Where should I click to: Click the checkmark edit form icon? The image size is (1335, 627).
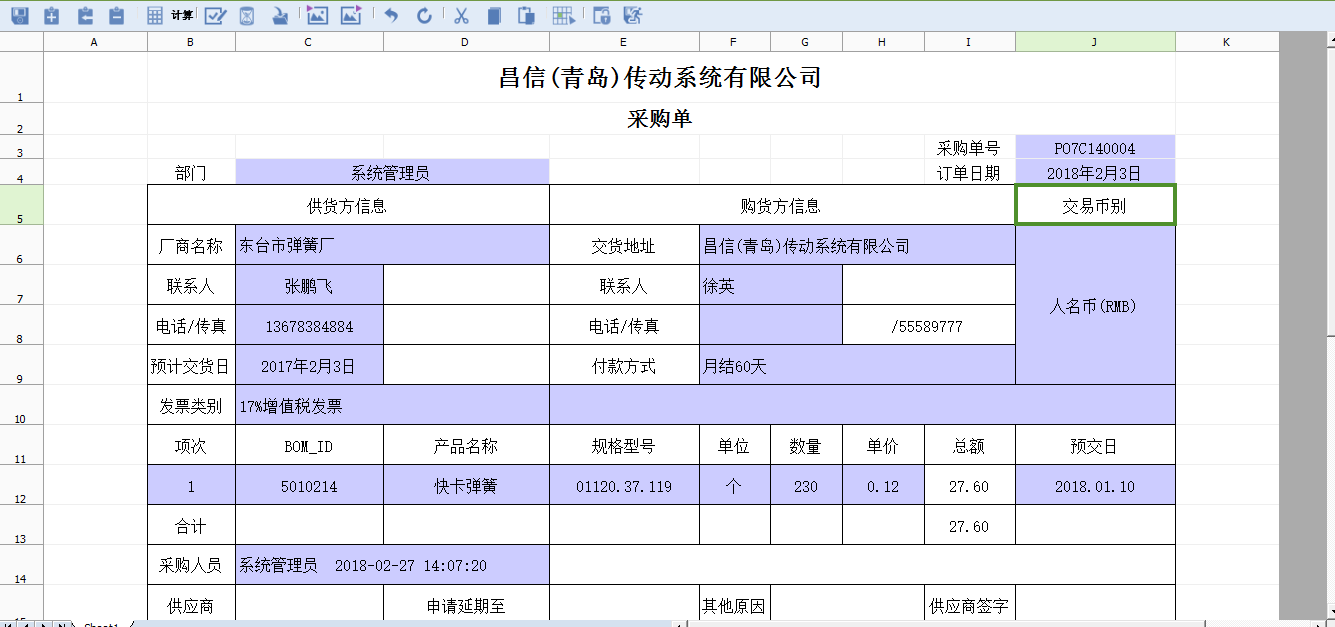coord(215,15)
